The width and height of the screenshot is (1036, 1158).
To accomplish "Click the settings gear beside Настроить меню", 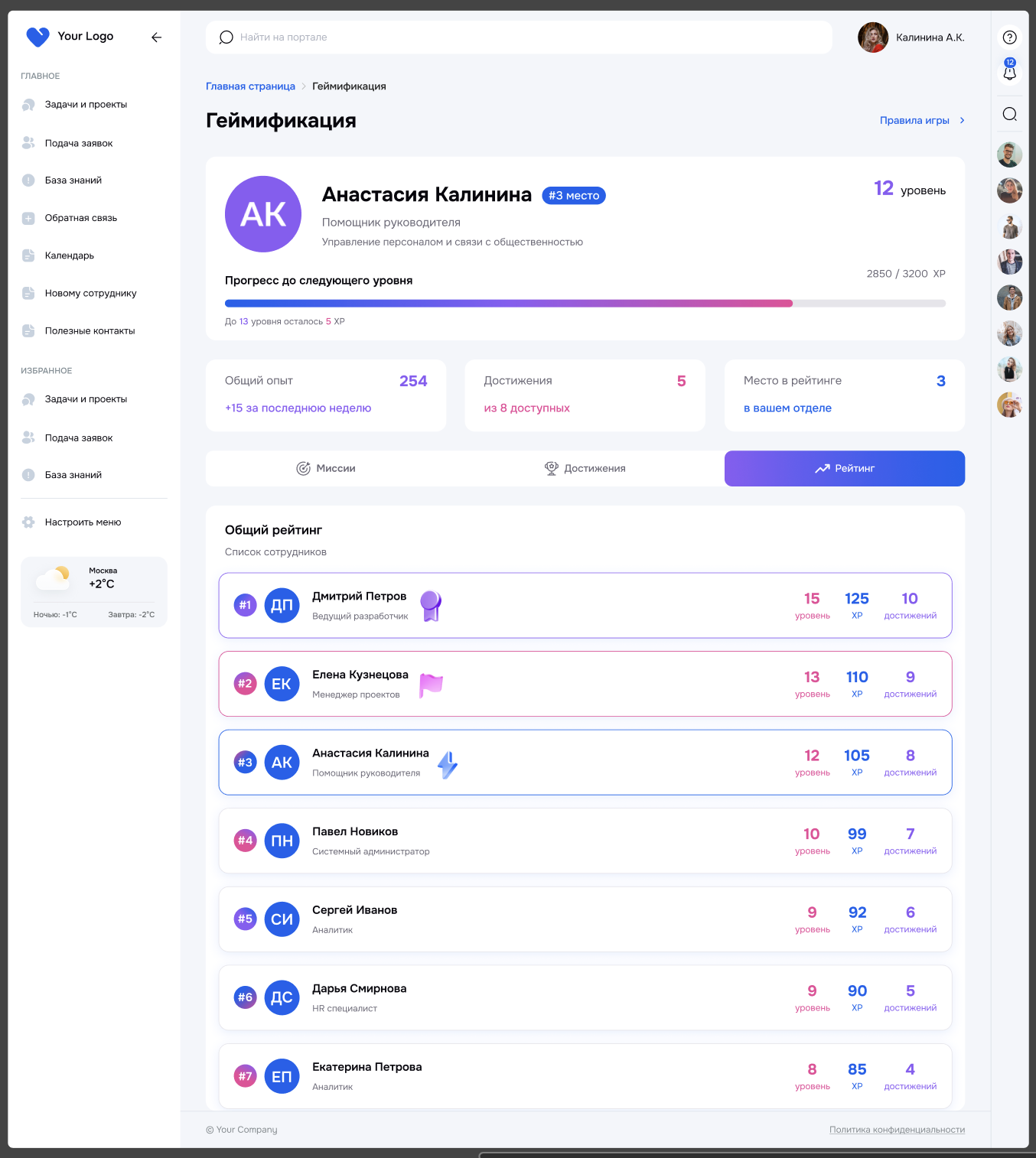I will [x=28, y=522].
